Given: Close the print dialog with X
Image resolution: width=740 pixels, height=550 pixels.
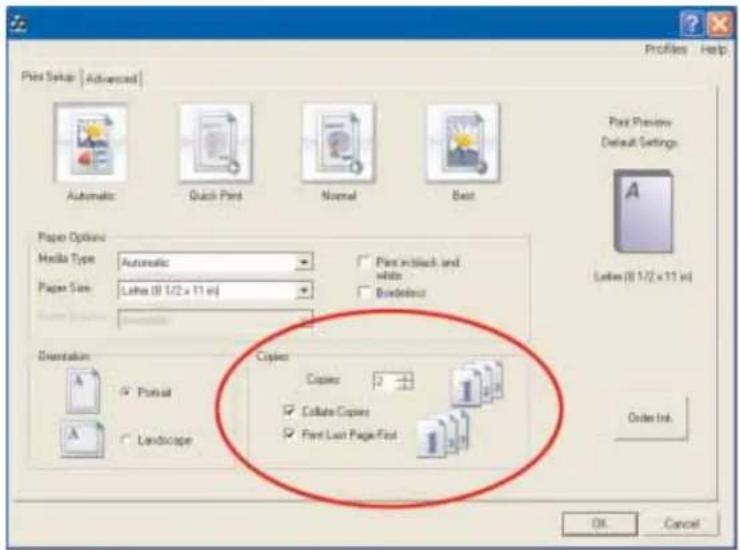Looking at the screenshot, I should tap(719, 24).
